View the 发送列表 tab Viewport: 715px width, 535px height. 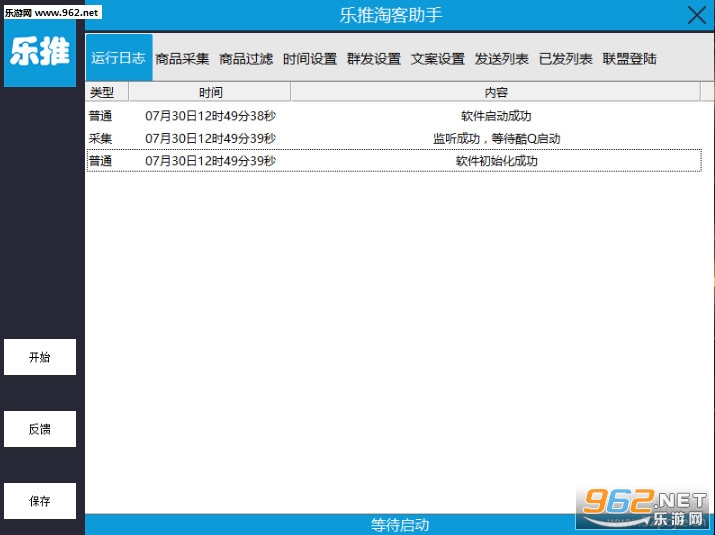pyautogui.click(x=502, y=59)
